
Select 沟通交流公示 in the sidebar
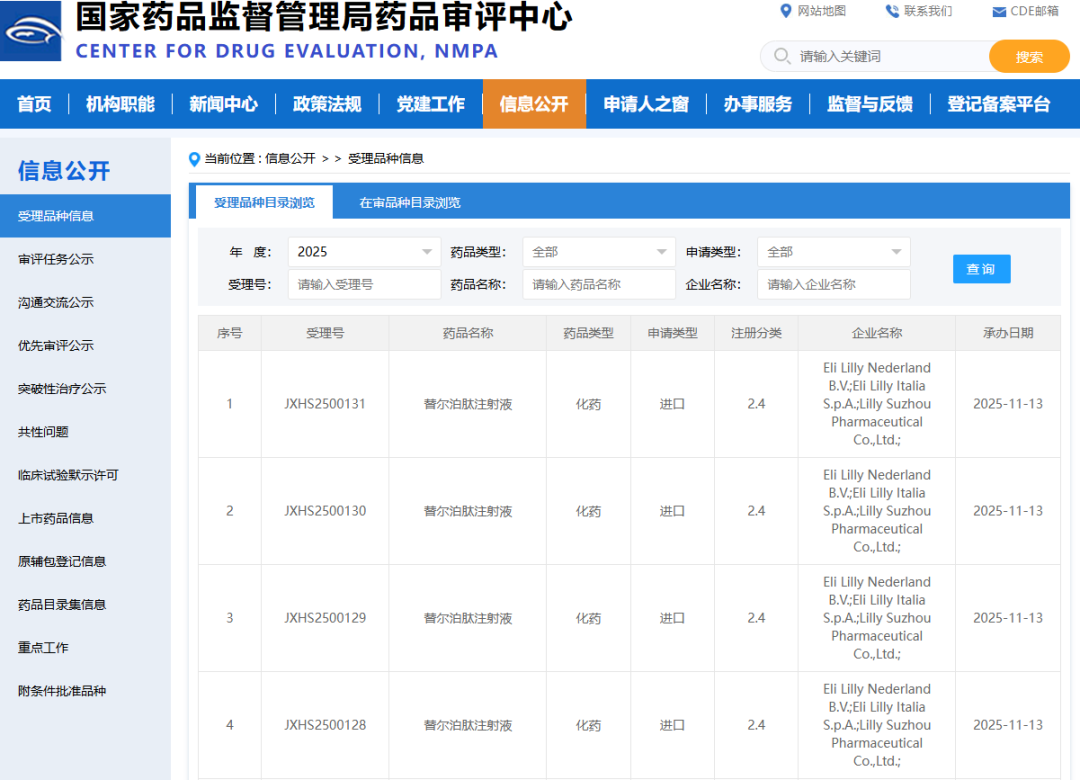(x=56, y=302)
